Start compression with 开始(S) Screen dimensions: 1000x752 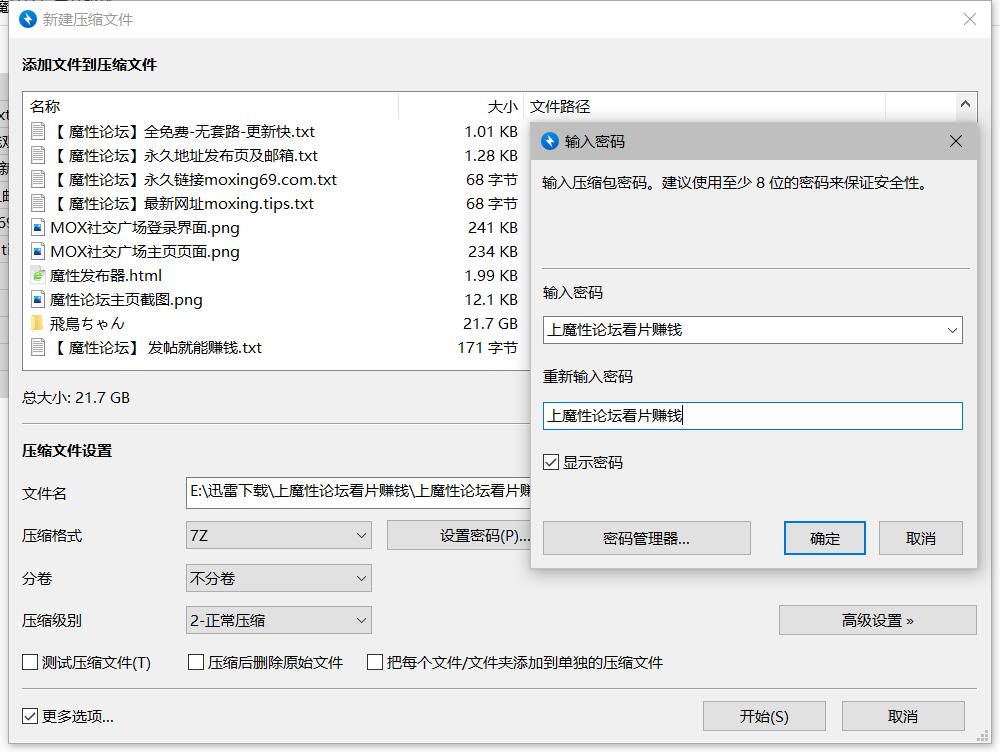[x=764, y=716]
